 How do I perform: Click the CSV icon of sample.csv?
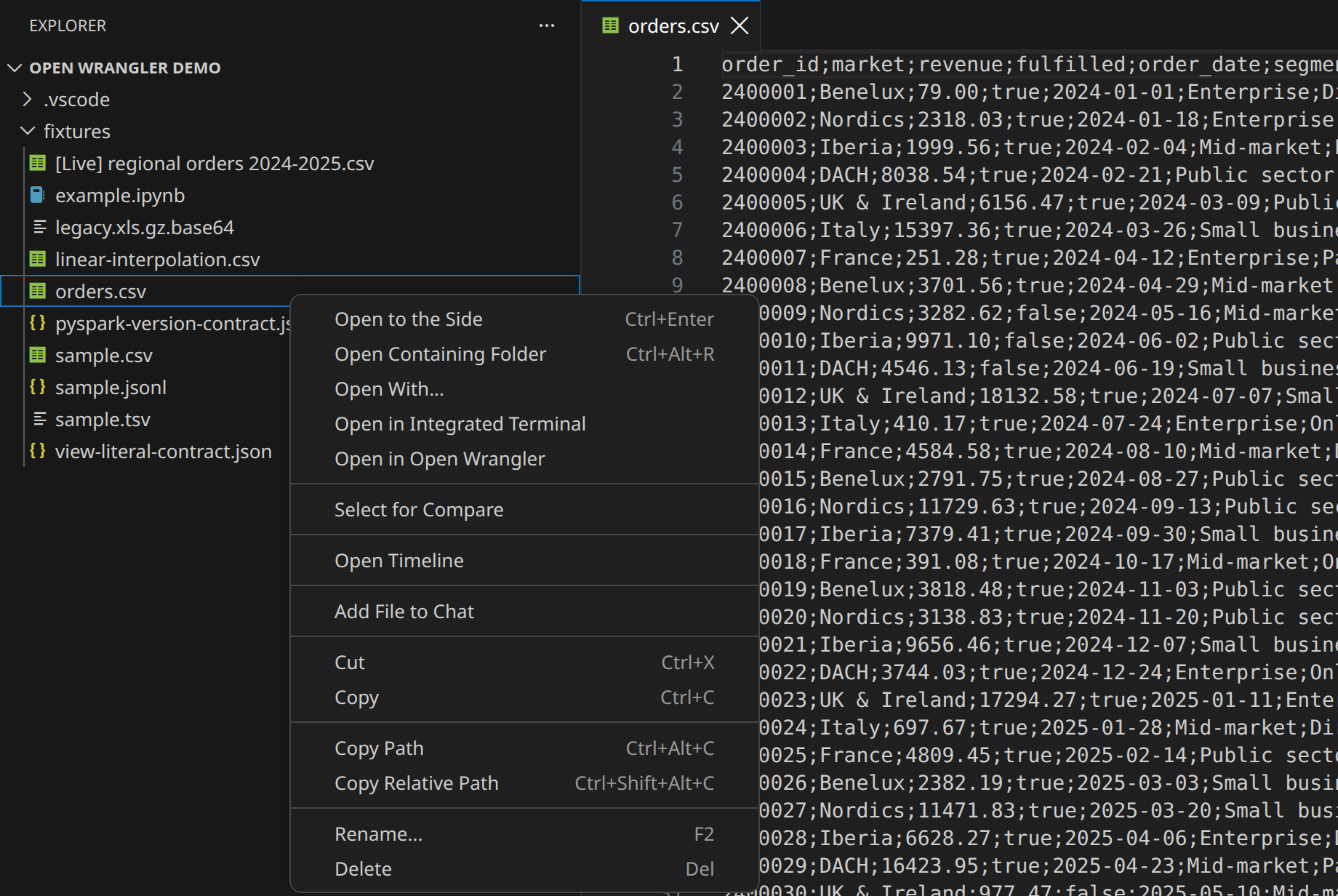(38, 355)
